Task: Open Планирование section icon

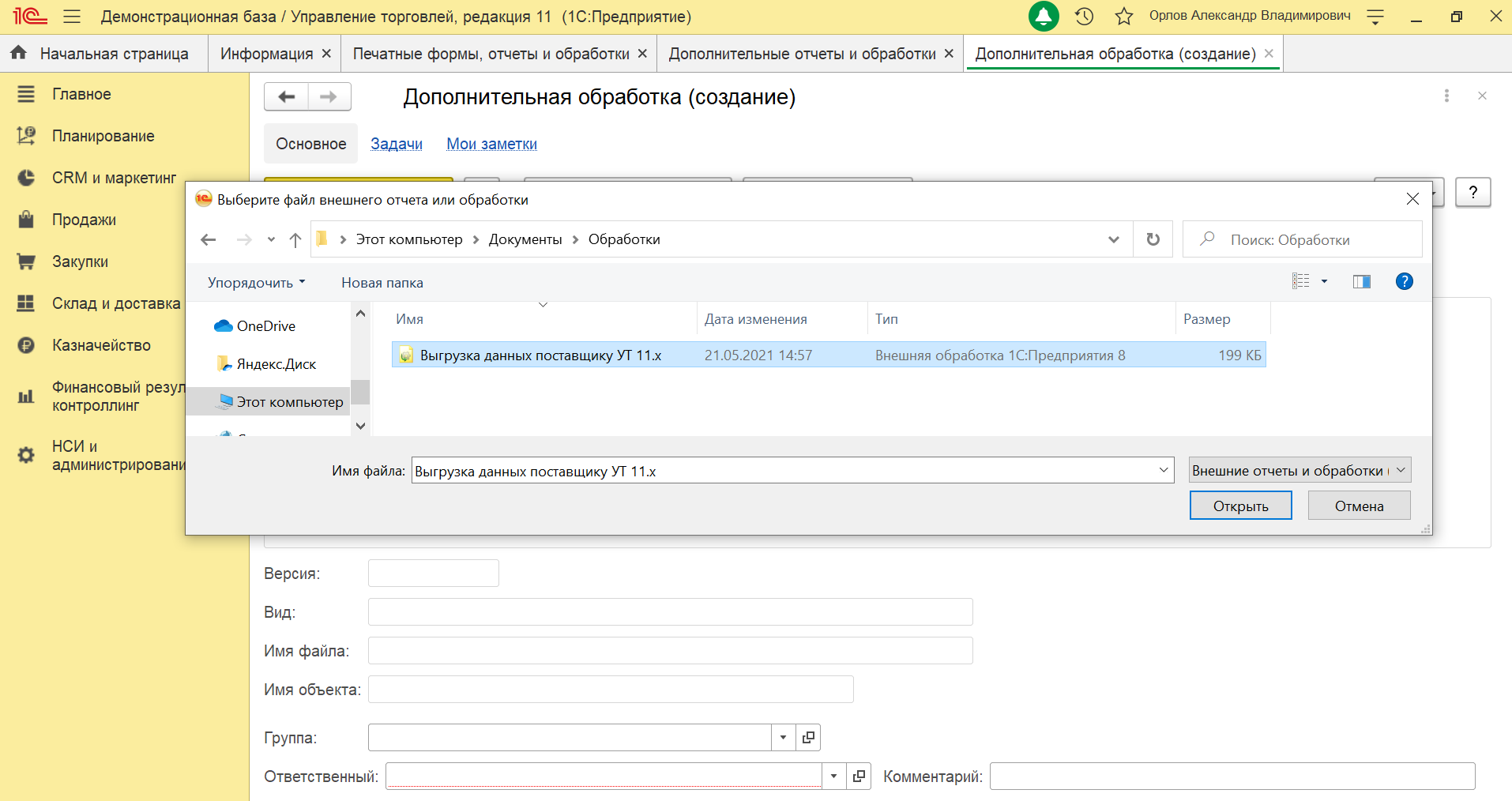Action: pos(26,136)
